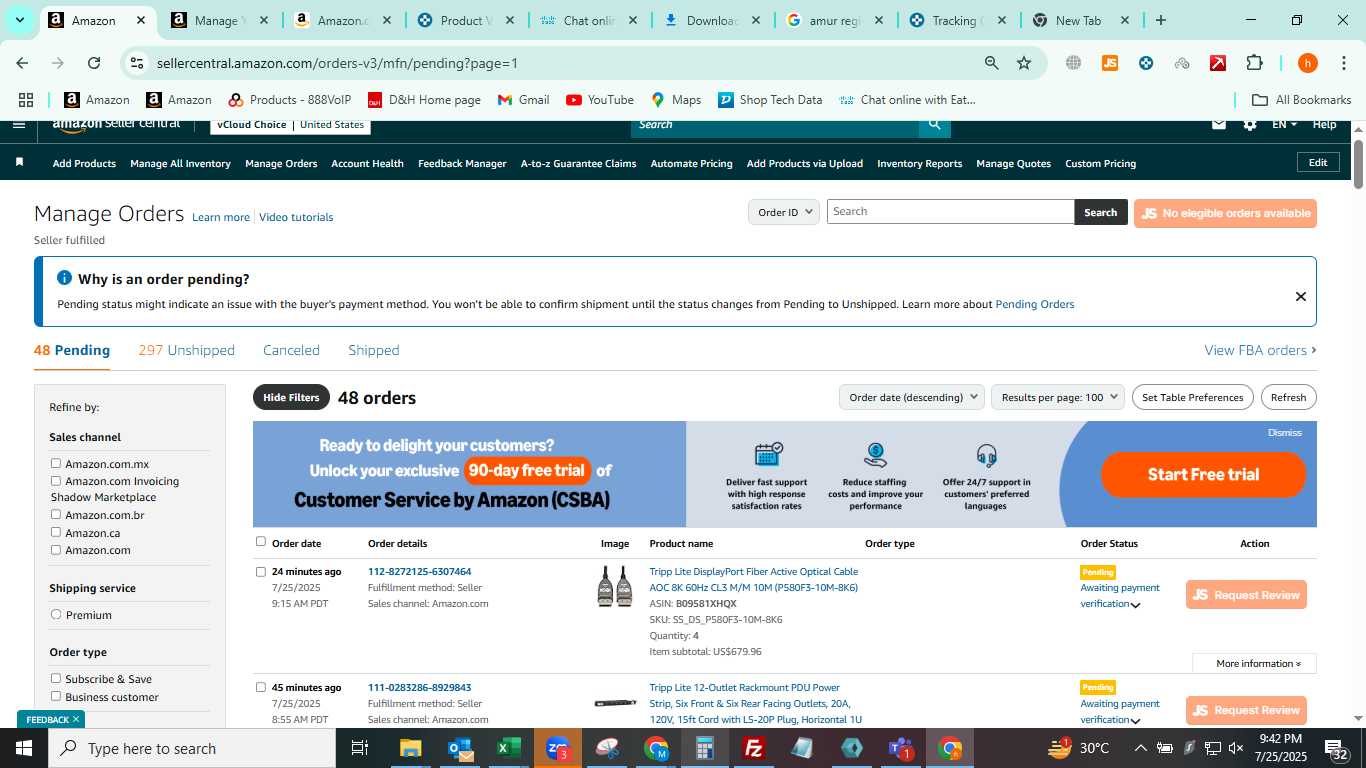1366x768 pixels.
Task: Click the DisplayPort cable product thumbnail
Action: point(615,587)
